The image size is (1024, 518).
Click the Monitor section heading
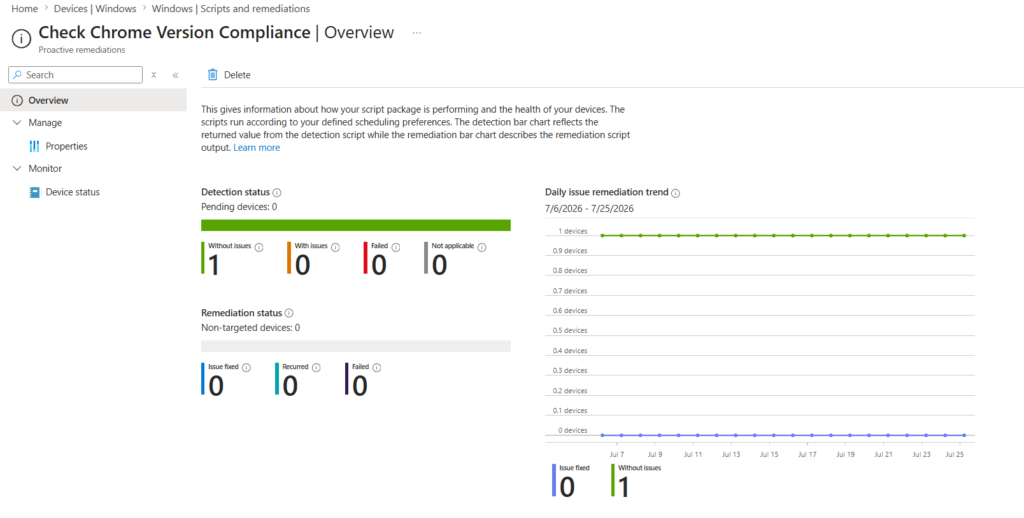(x=45, y=169)
